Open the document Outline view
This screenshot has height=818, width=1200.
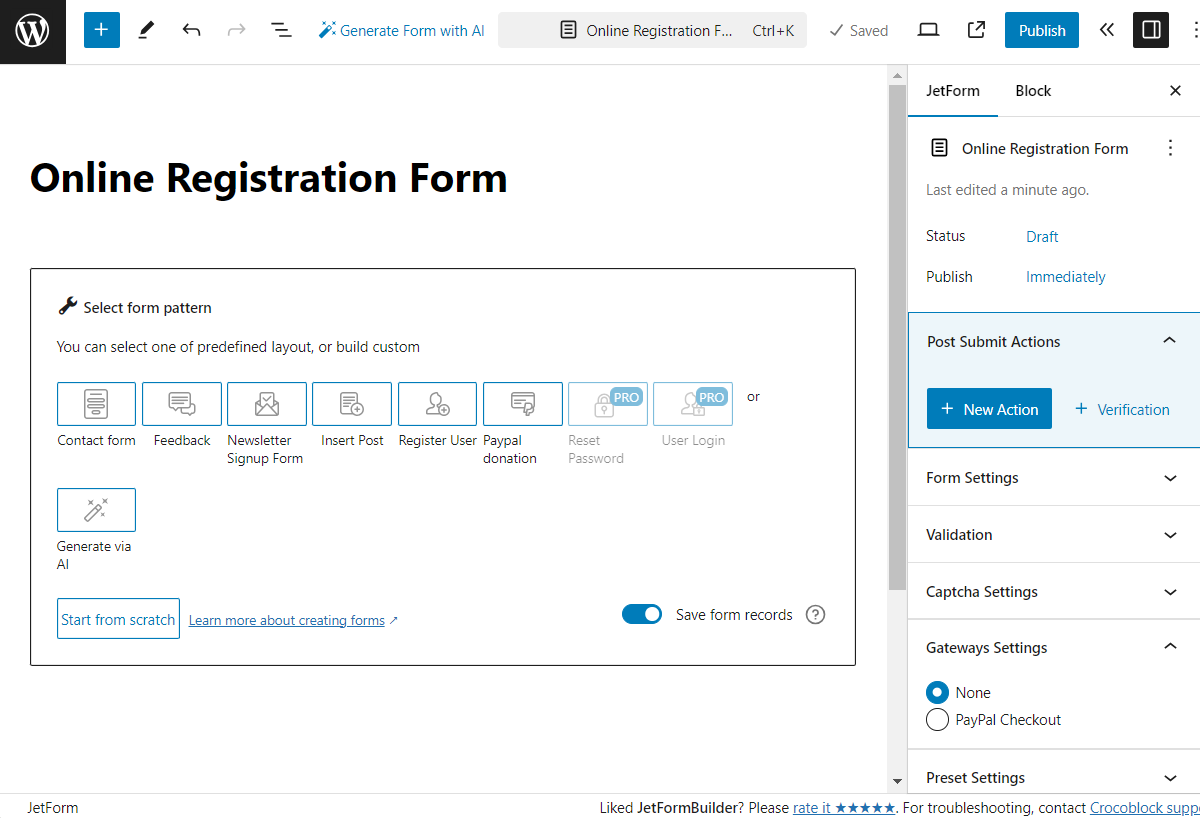(281, 30)
